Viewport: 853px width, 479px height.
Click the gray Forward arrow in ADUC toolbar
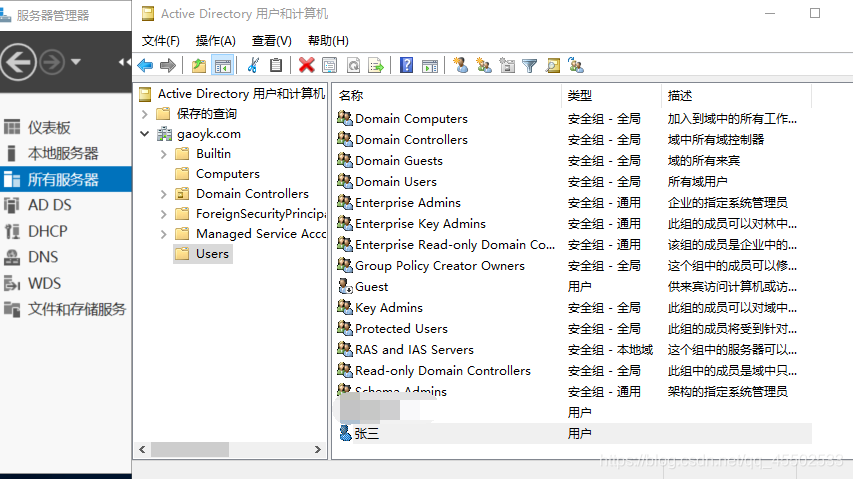click(x=168, y=66)
